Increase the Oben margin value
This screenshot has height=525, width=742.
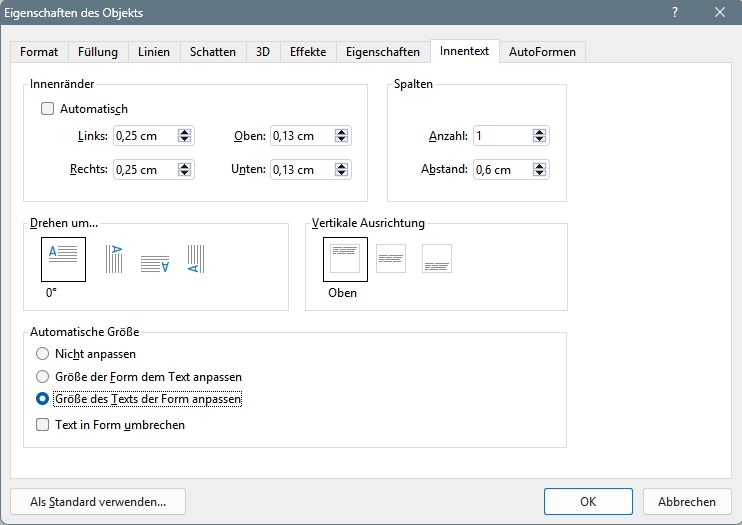[x=342, y=132]
